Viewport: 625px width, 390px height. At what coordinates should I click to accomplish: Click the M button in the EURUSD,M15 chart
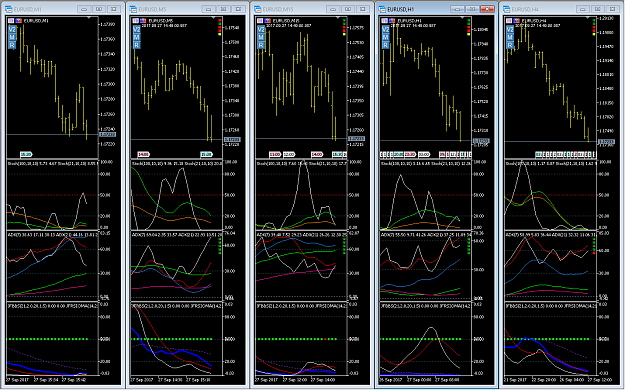[261, 37]
